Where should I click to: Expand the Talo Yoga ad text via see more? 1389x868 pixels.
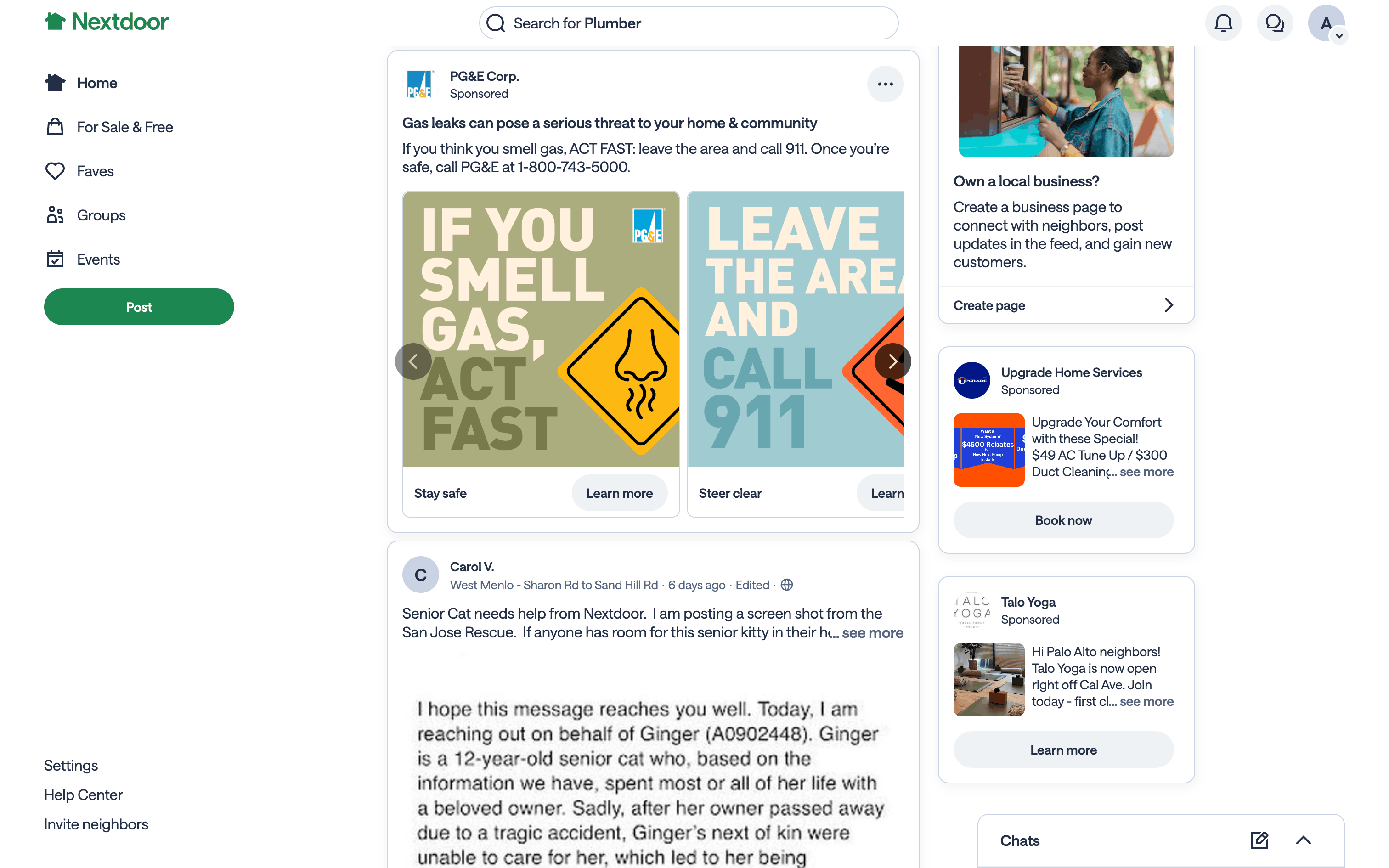tap(1146, 701)
